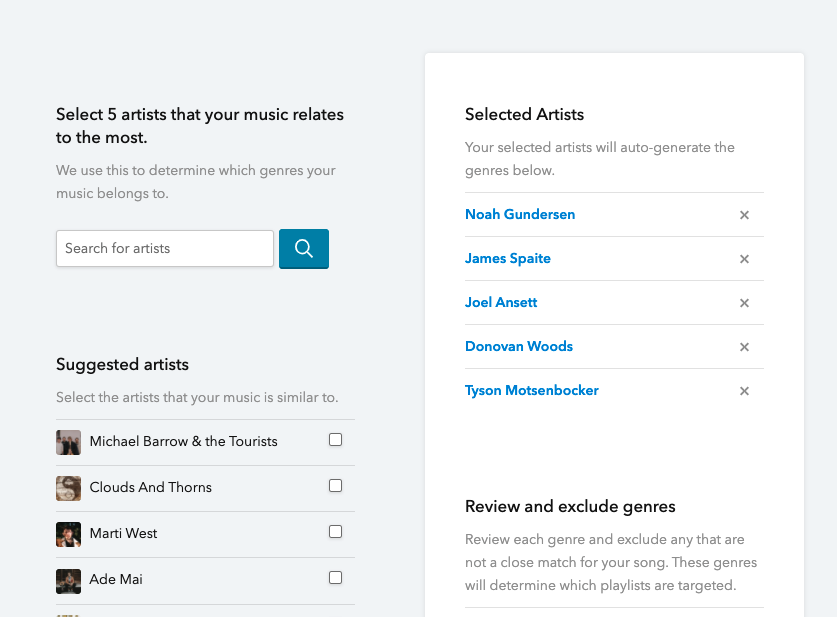Open the James Spaite artist link
The image size is (837, 617).
508,258
